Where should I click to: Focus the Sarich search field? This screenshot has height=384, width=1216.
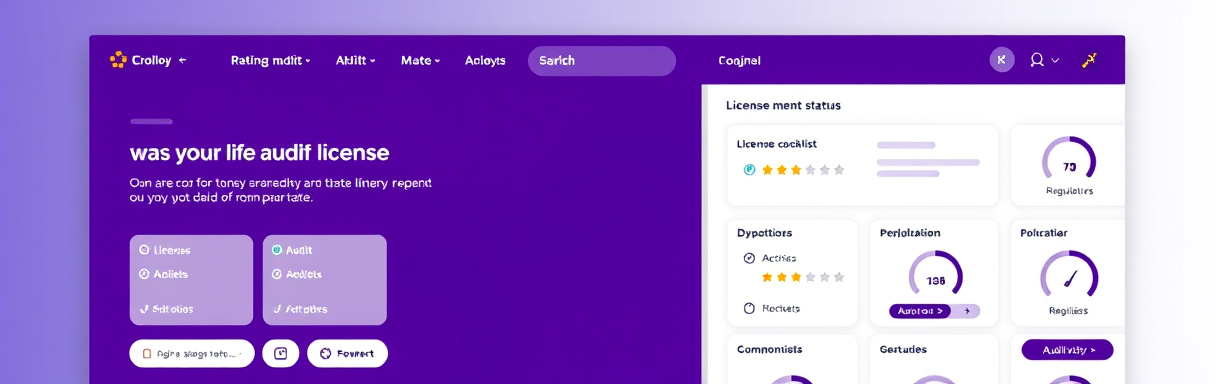click(x=602, y=61)
